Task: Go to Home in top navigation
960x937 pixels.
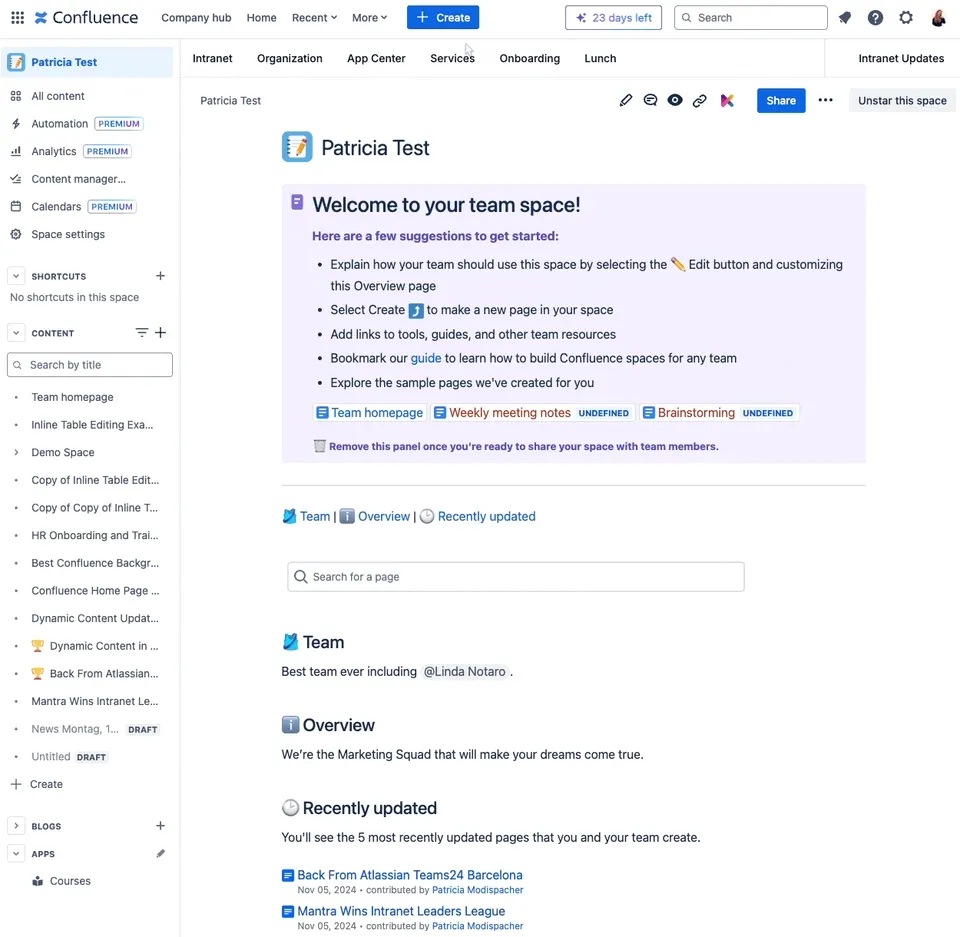Action: click(x=261, y=18)
